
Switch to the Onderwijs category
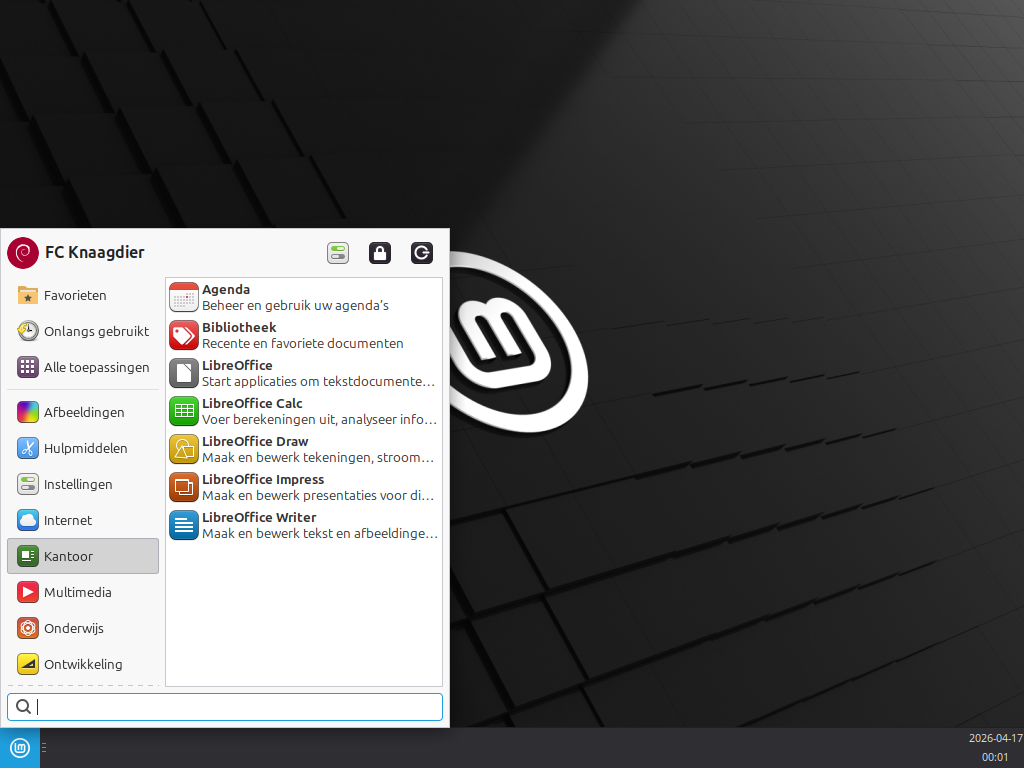click(74, 628)
